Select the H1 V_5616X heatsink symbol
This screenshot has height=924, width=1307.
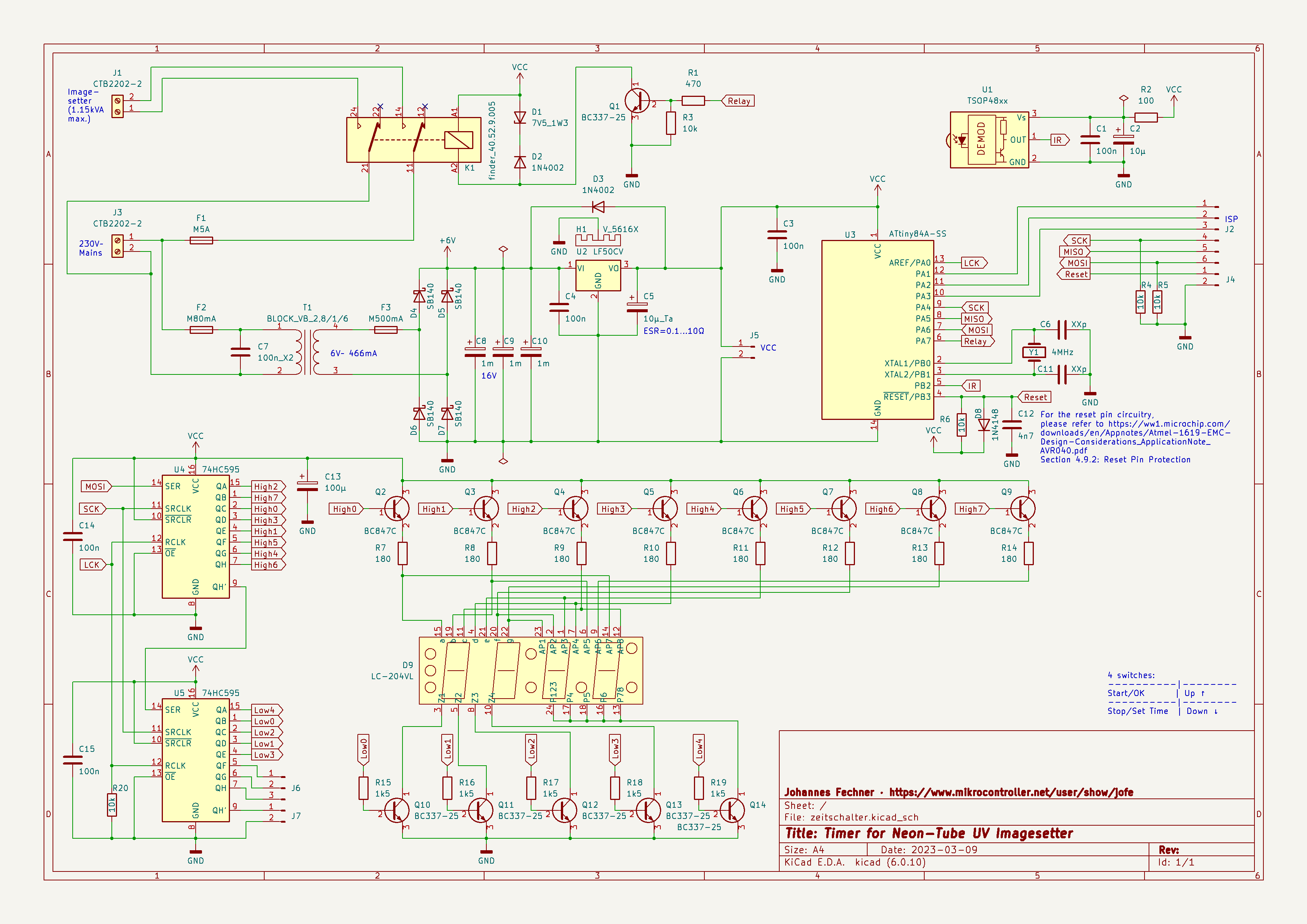pos(598,240)
